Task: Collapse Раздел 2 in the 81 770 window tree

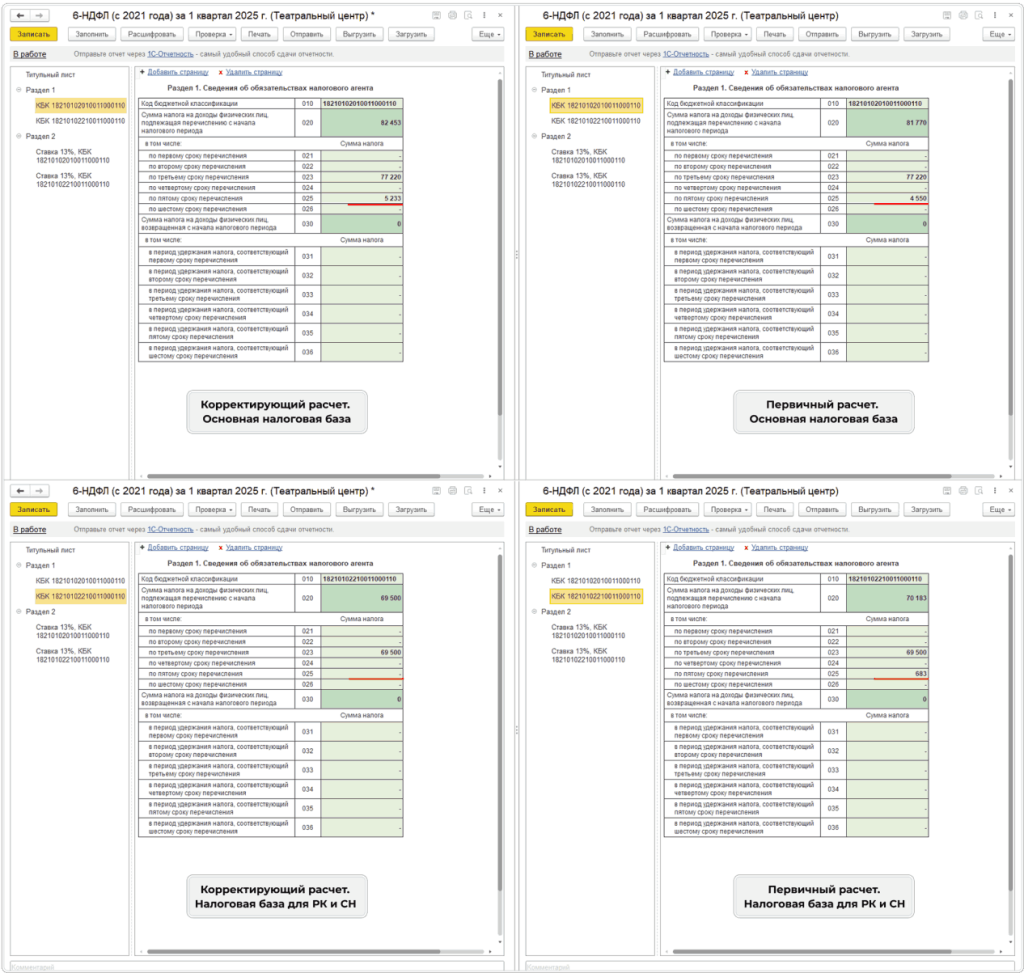Action: (533, 136)
